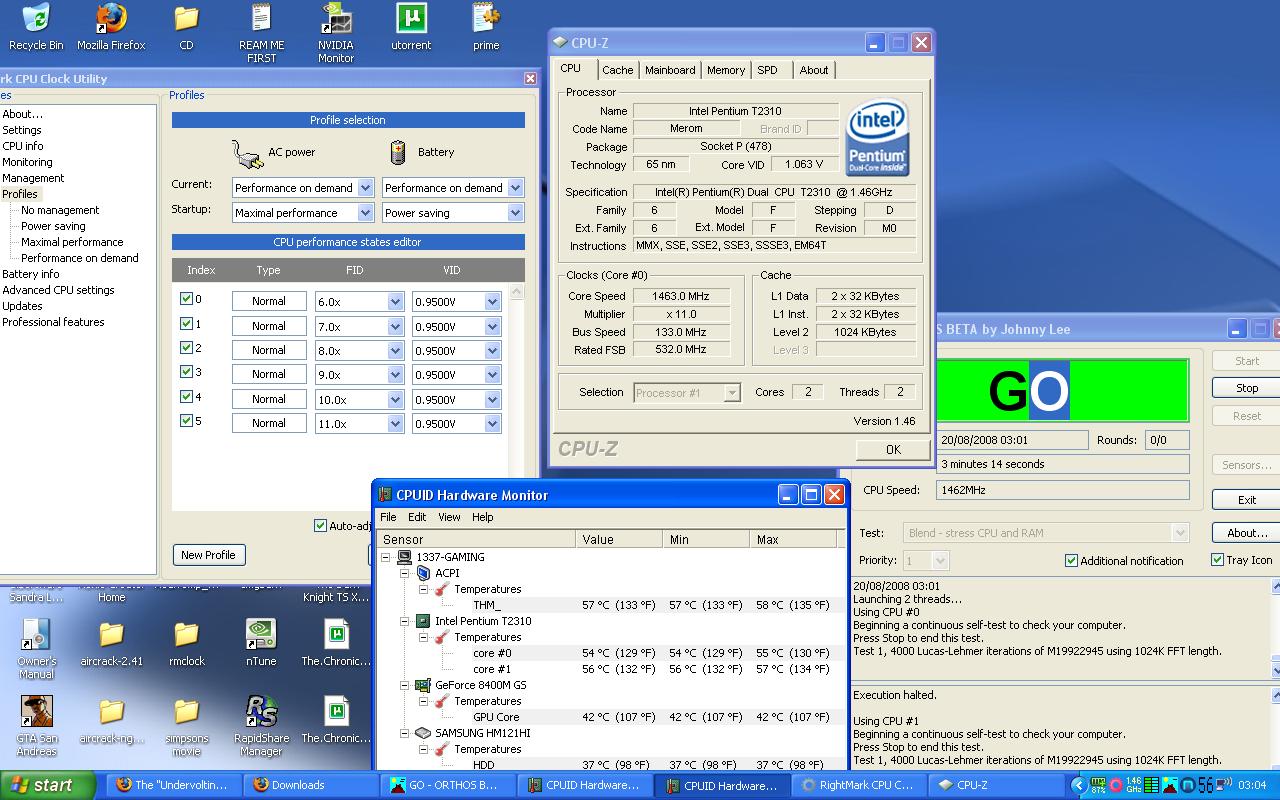
Task: Toggle the Auto-adjust checkbox in RightMark
Action: pyautogui.click(x=320, y=526)
